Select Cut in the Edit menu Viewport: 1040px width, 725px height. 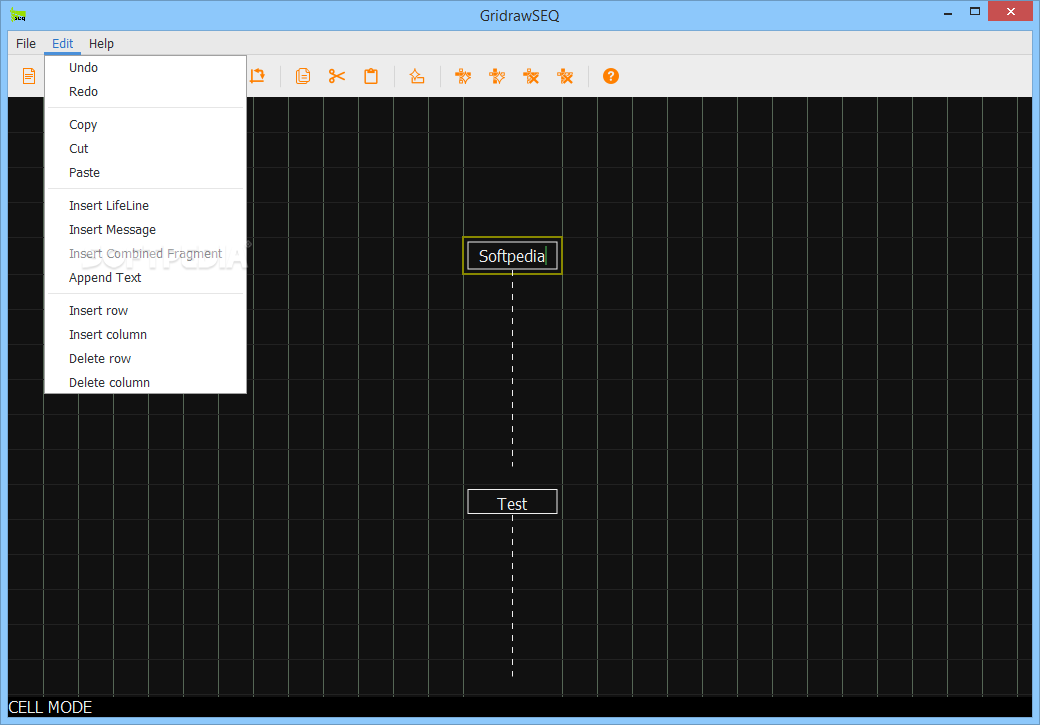click(x=145, y=149)
